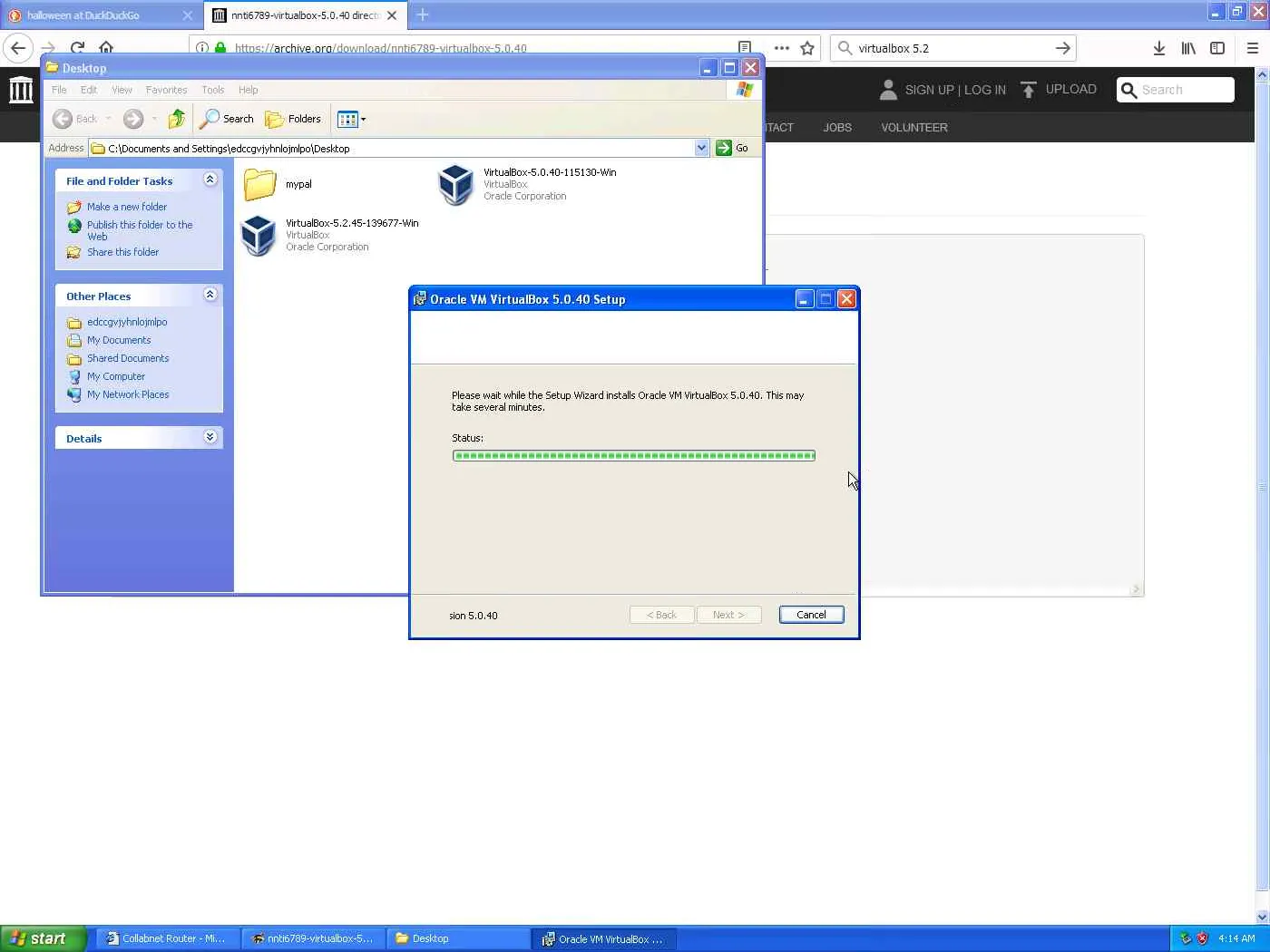Screen dimensions: 1270x952
Task: Open edccgvjyhnlojmlpo folder in Other Places
Action: tap(127, 322)
